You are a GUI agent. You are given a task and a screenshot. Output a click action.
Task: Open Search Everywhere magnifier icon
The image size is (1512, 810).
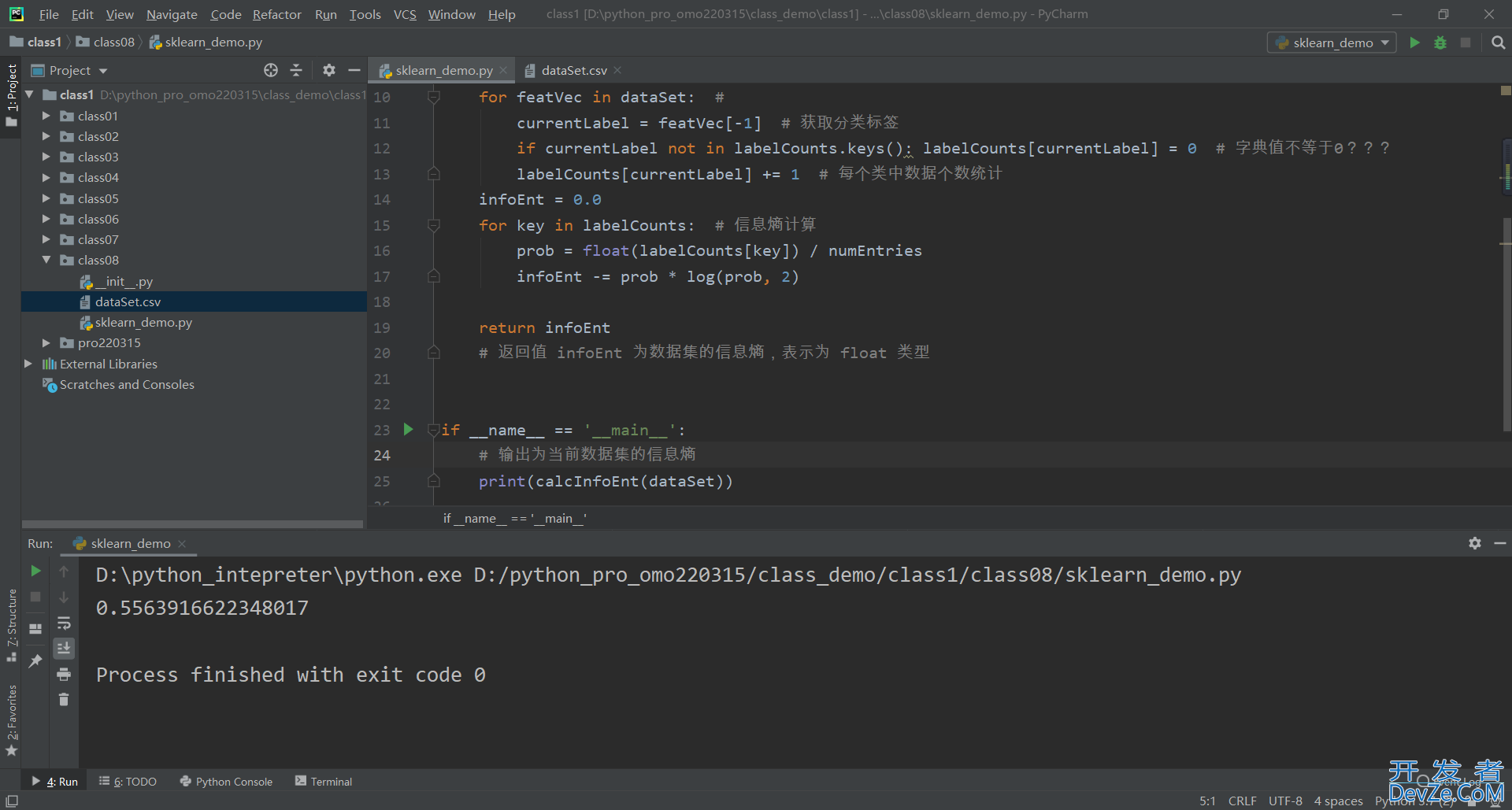click(1498, 43)
